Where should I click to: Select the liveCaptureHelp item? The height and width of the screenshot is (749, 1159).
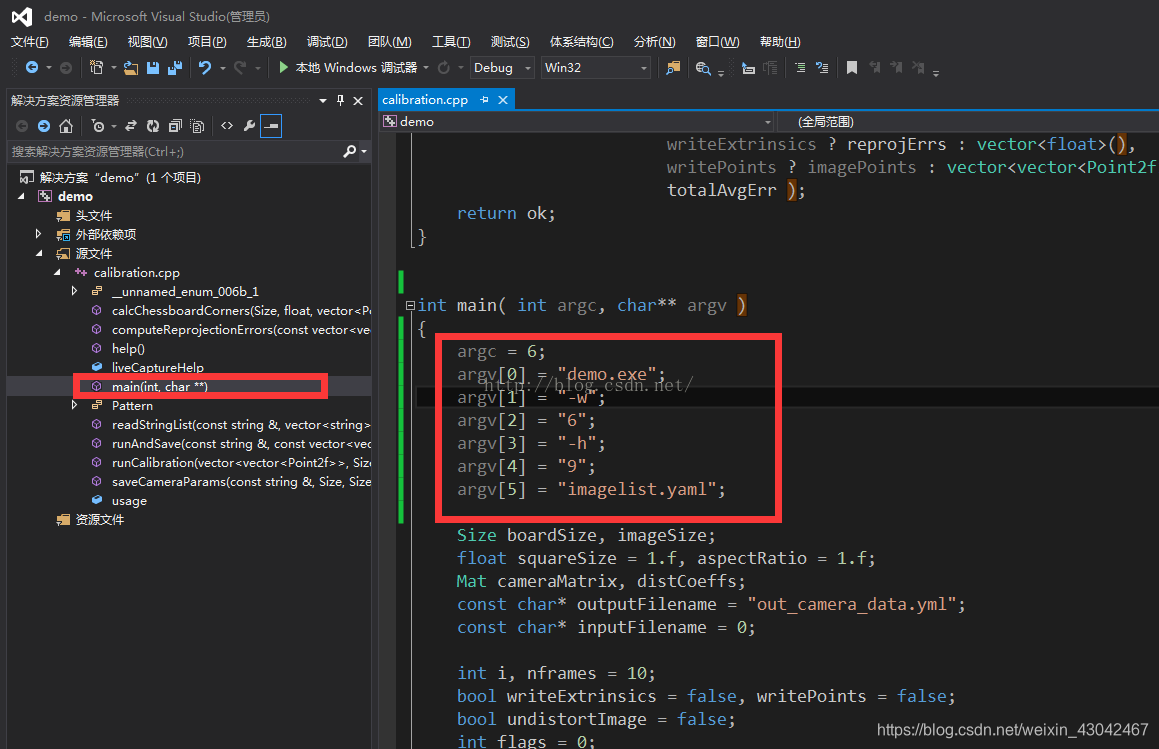pos(157,367)
